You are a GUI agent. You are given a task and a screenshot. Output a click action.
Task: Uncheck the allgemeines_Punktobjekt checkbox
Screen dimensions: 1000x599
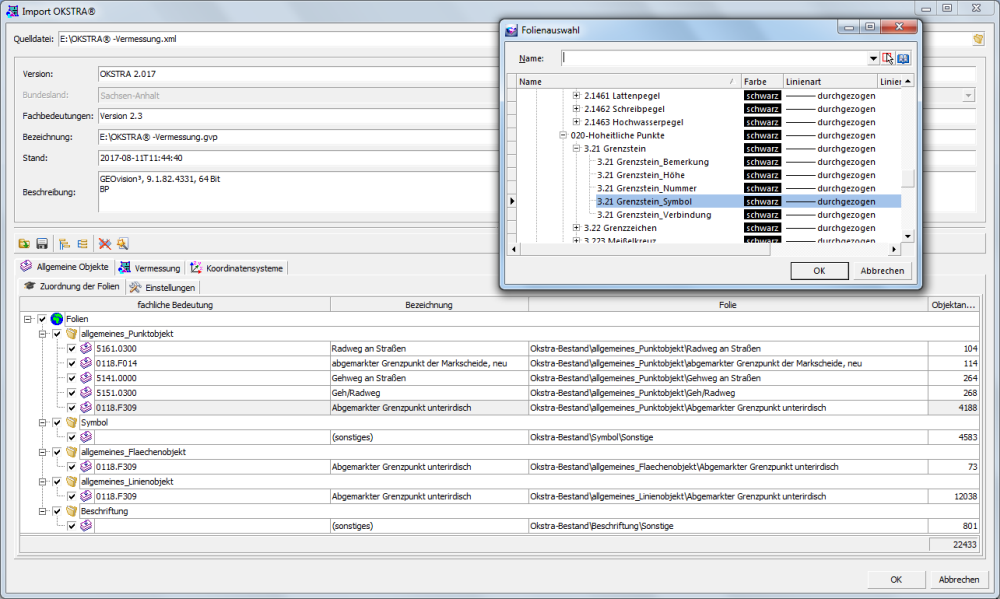(57, 334)
